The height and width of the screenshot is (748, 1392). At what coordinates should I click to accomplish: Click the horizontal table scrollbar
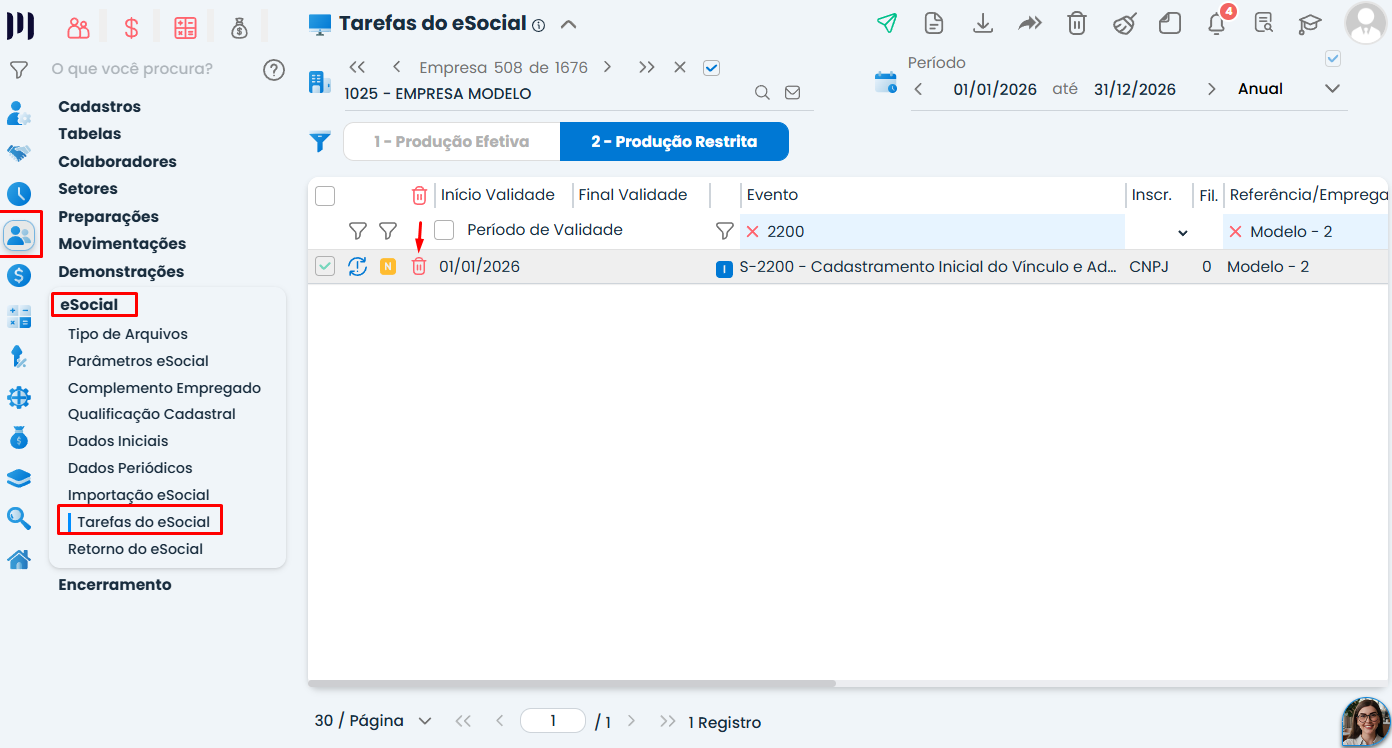(571, 684)
